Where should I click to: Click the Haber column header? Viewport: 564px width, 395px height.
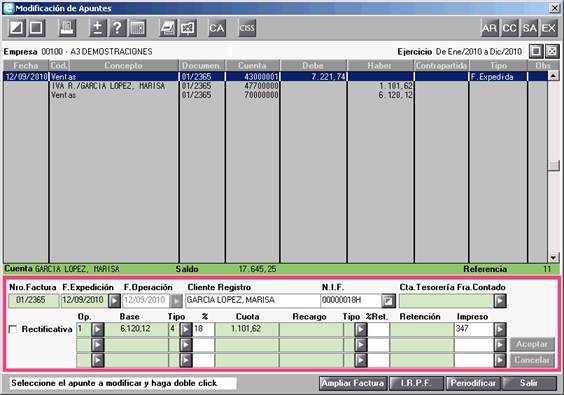(x=380, y=65)
